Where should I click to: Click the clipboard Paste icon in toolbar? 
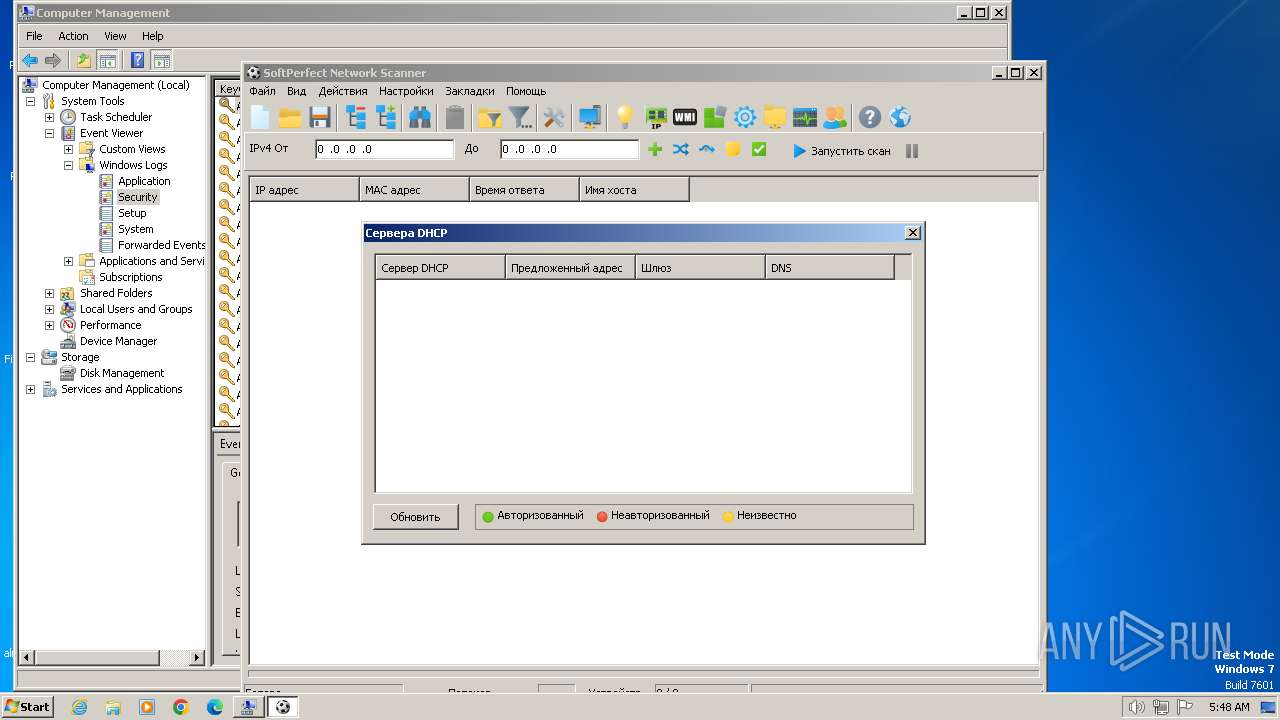click(455, 117)
